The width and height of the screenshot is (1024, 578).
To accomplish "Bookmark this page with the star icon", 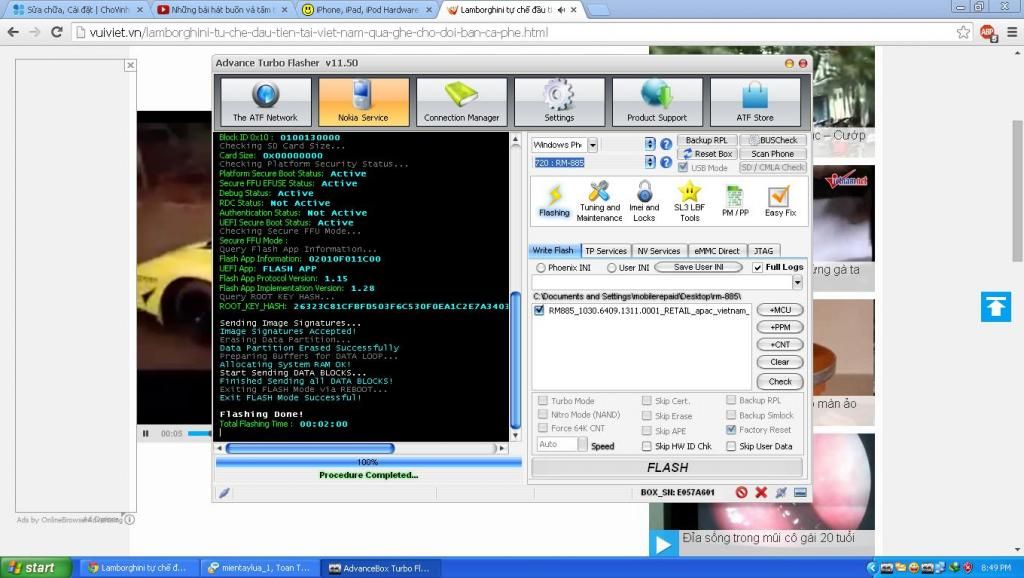I will point(963,32).
